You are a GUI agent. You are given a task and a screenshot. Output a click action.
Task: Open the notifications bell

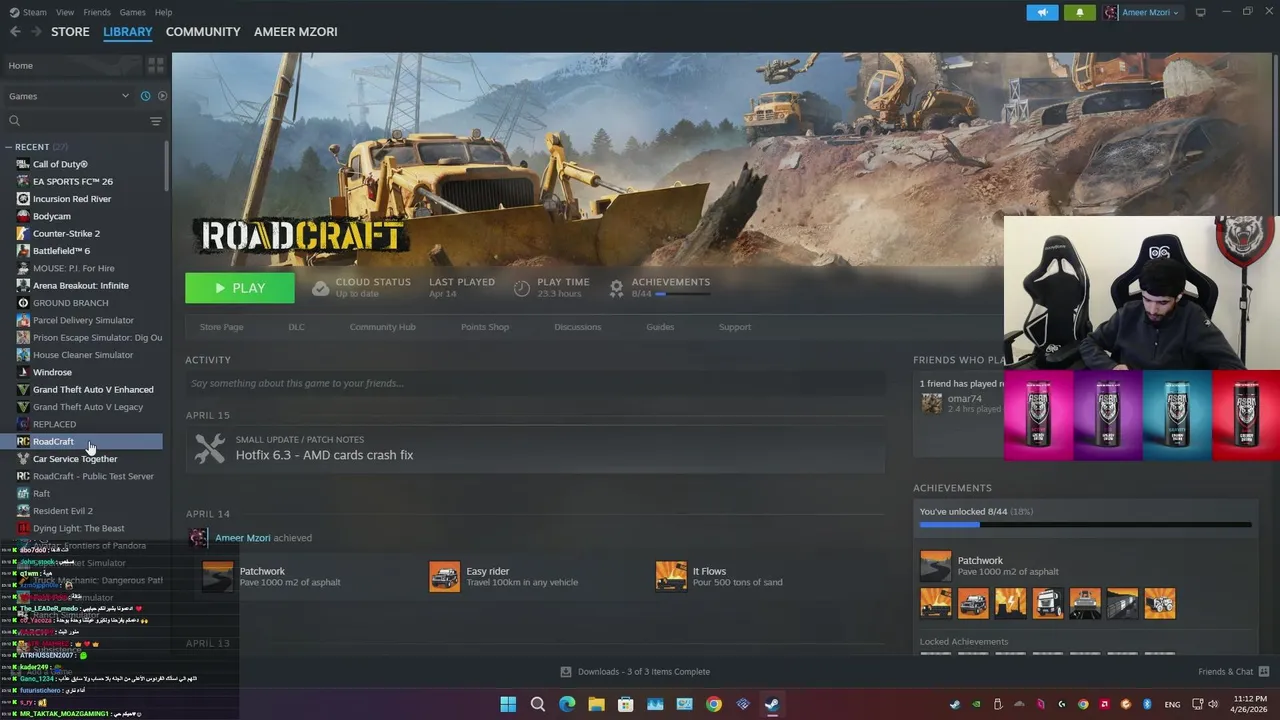1079,13
